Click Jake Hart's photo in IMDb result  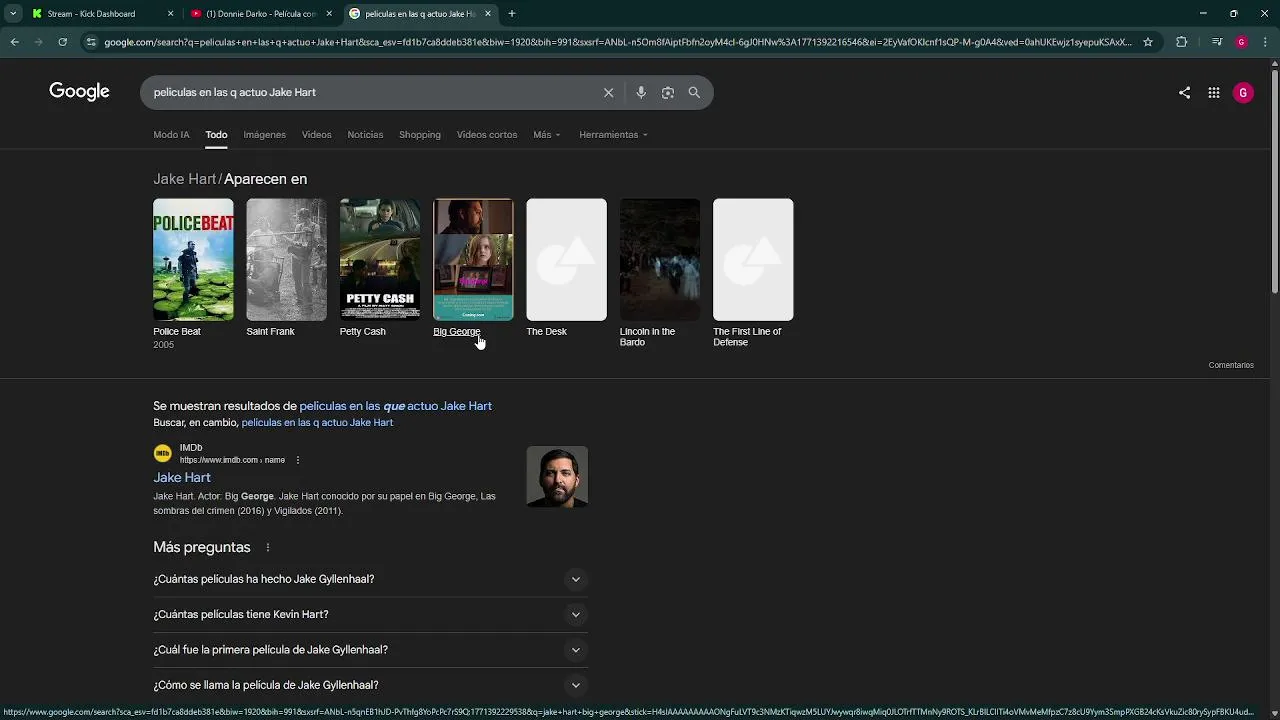pos(557,477)
